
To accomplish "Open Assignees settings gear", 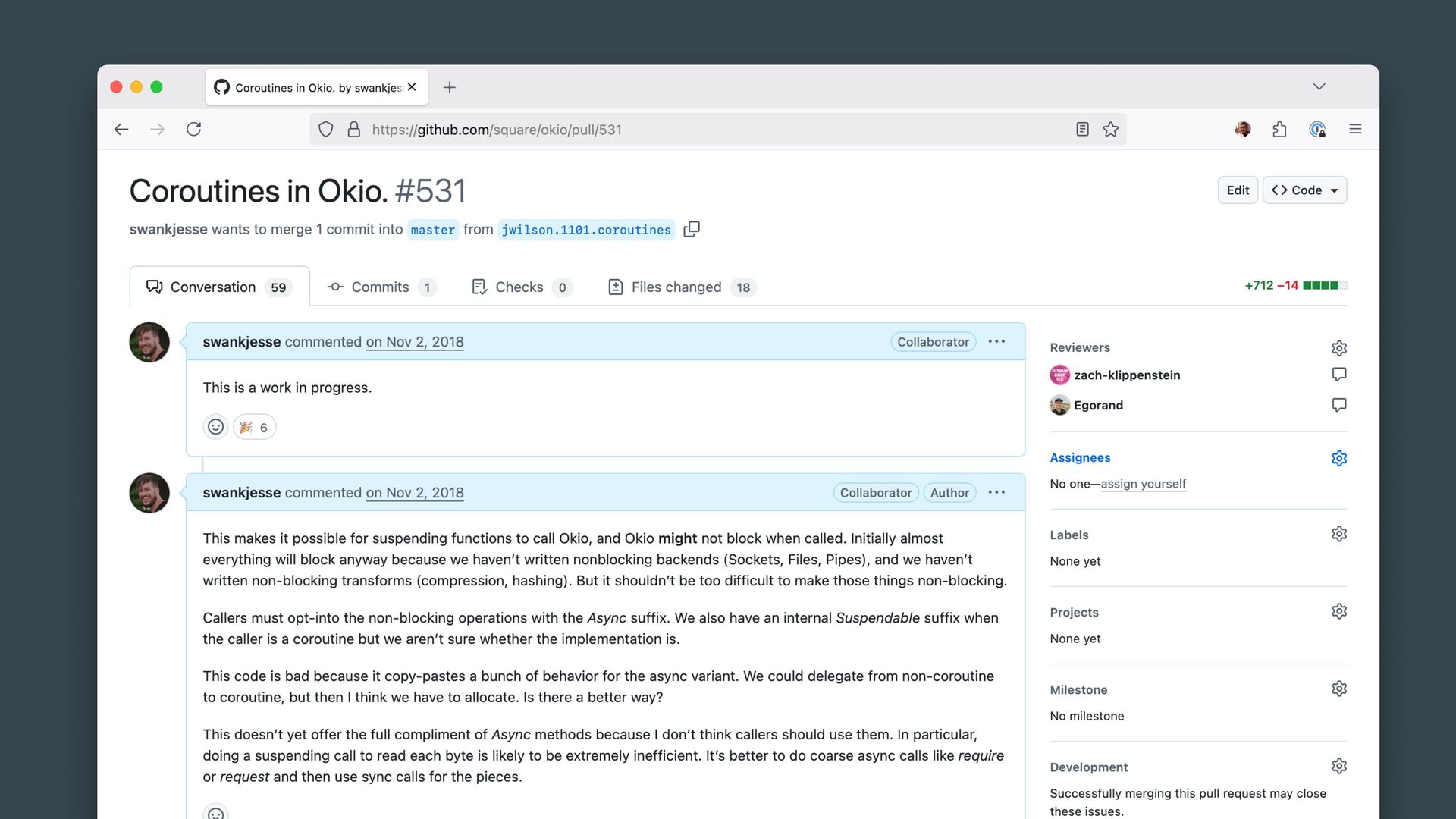I will pyautogui.click(x=1339, y=458).
